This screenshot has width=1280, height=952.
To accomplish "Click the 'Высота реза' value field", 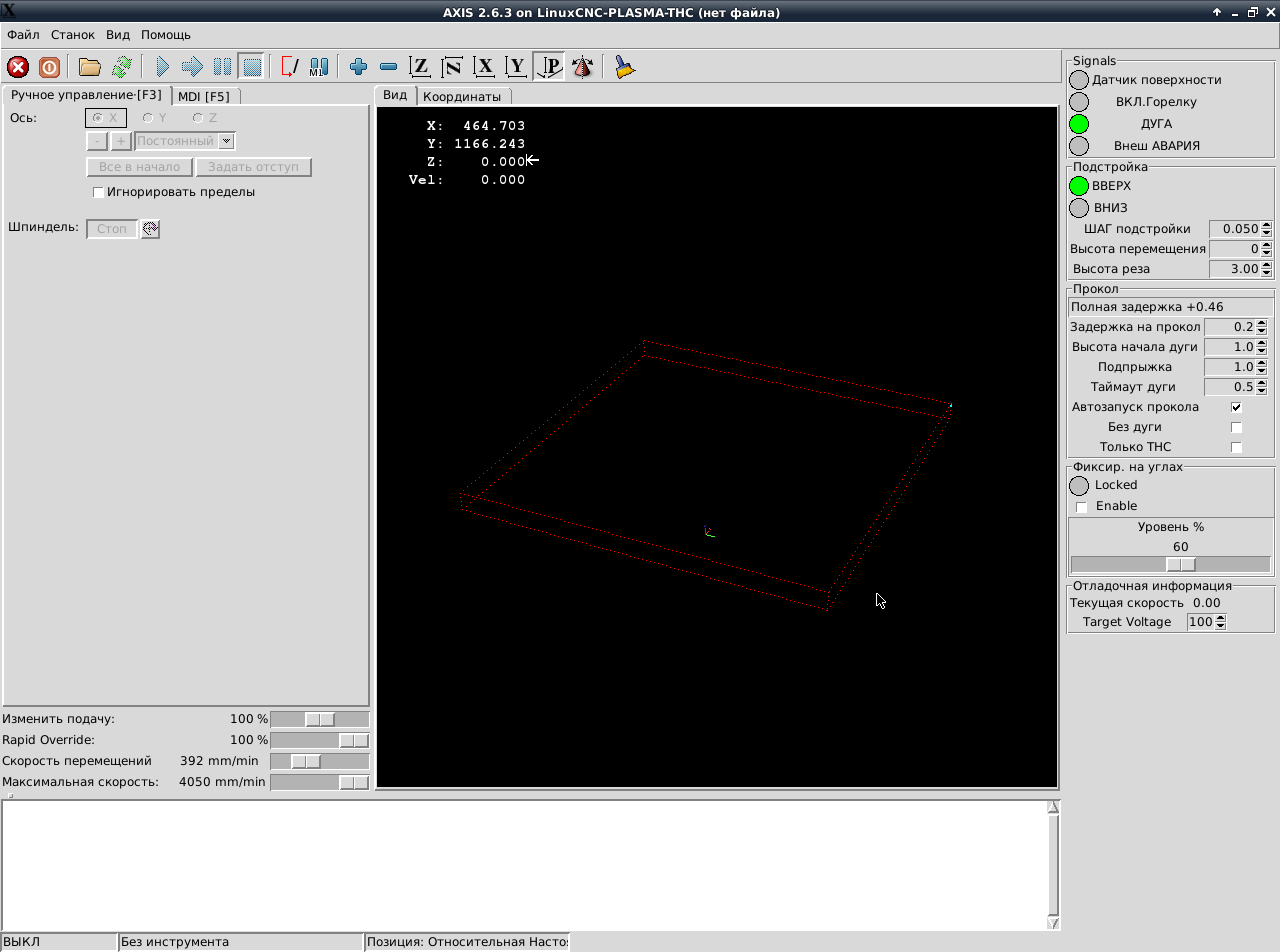I will [1234, 269].
